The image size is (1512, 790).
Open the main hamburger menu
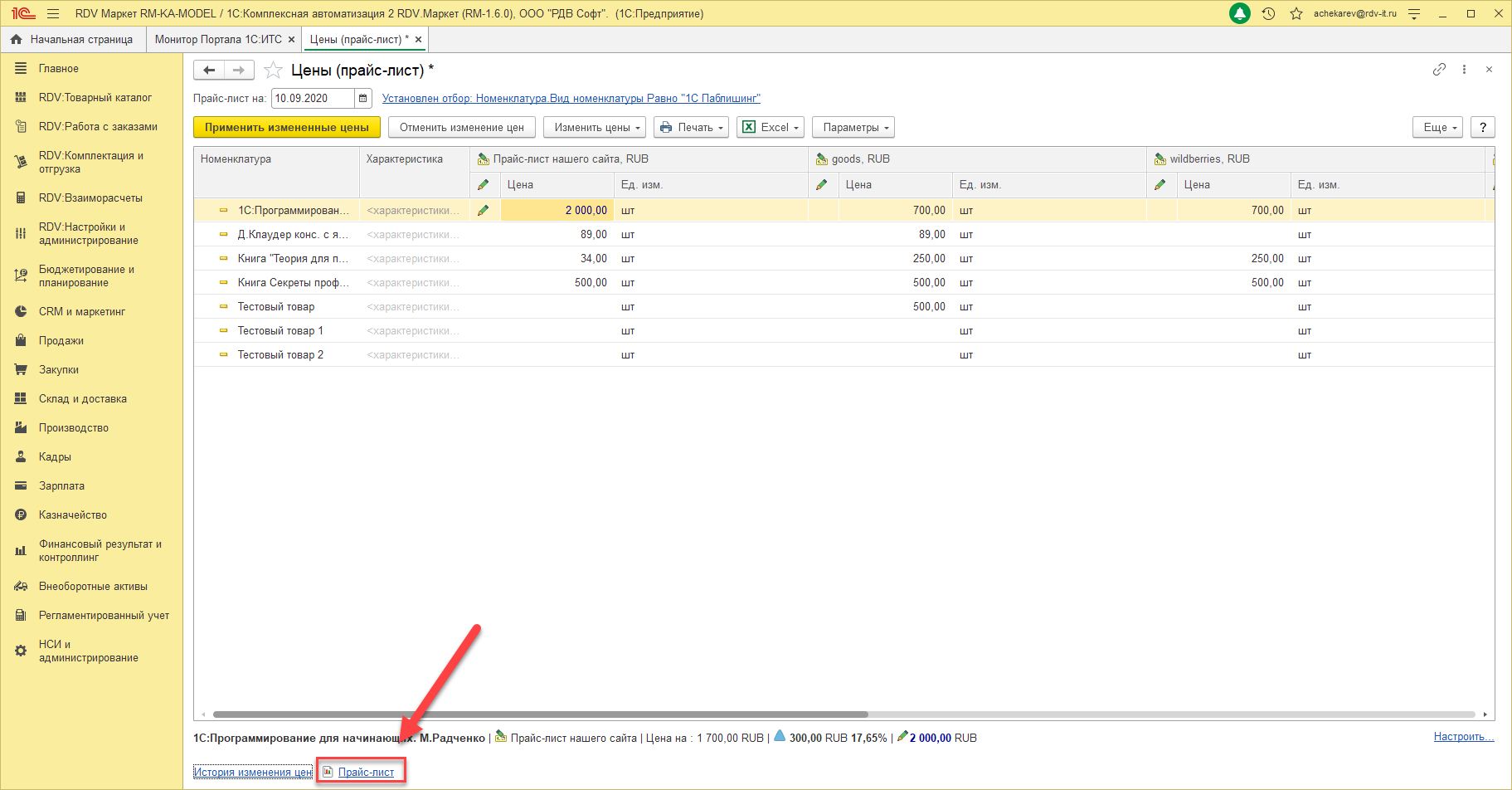(x=53, y=14)
